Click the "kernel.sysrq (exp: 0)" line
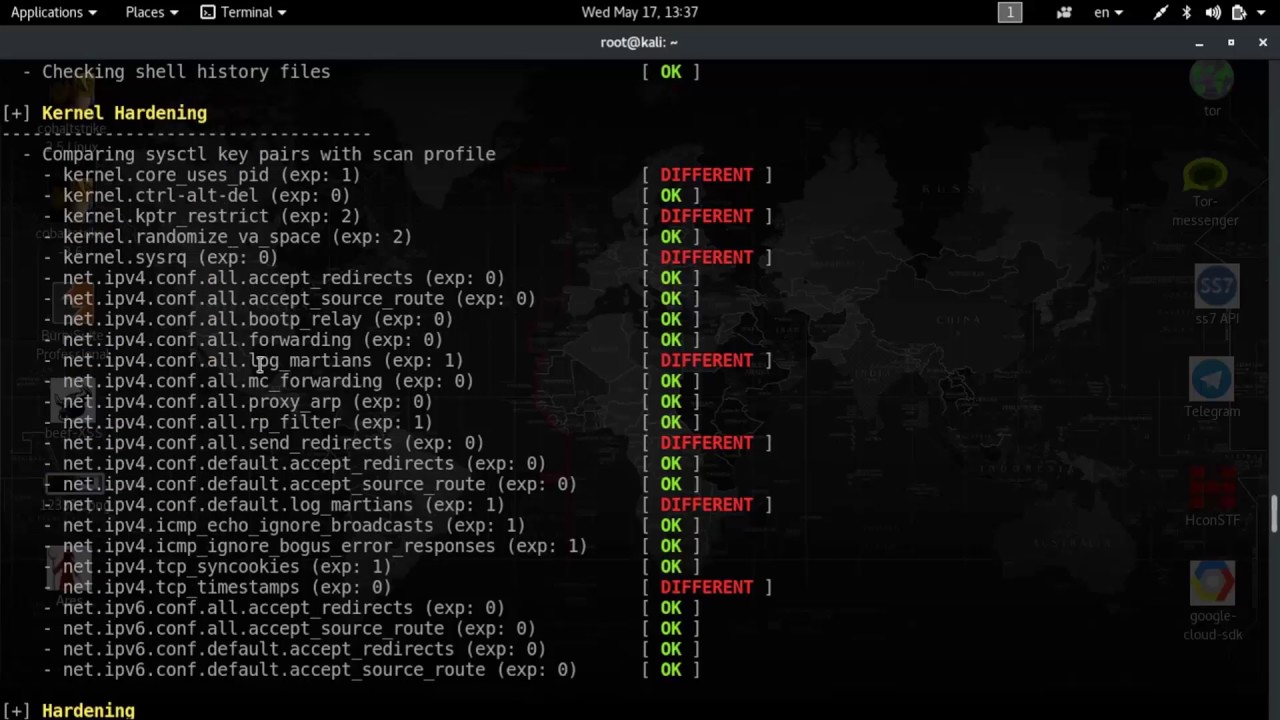Image resolution: width=1280 pixels, height=720 pixels. pyautogui.click(x=170, y=257)
